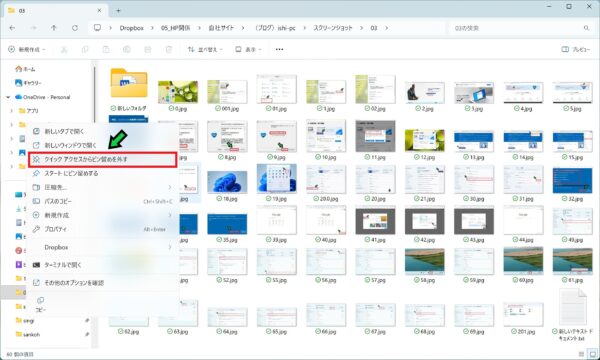Go up one folder level arrow

pyautogui.click(x=54, y=28)
